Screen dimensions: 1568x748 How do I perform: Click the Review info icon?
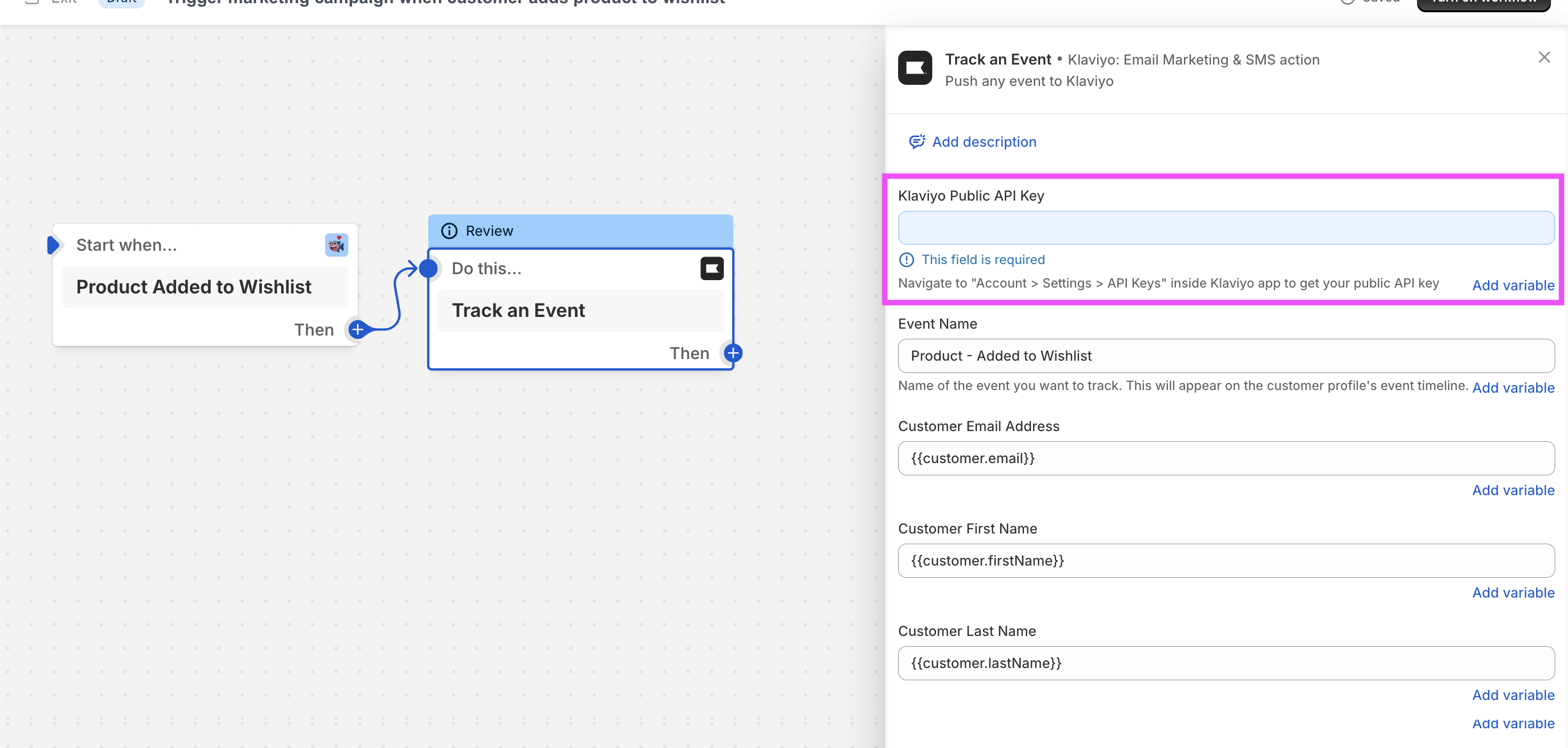449,231
